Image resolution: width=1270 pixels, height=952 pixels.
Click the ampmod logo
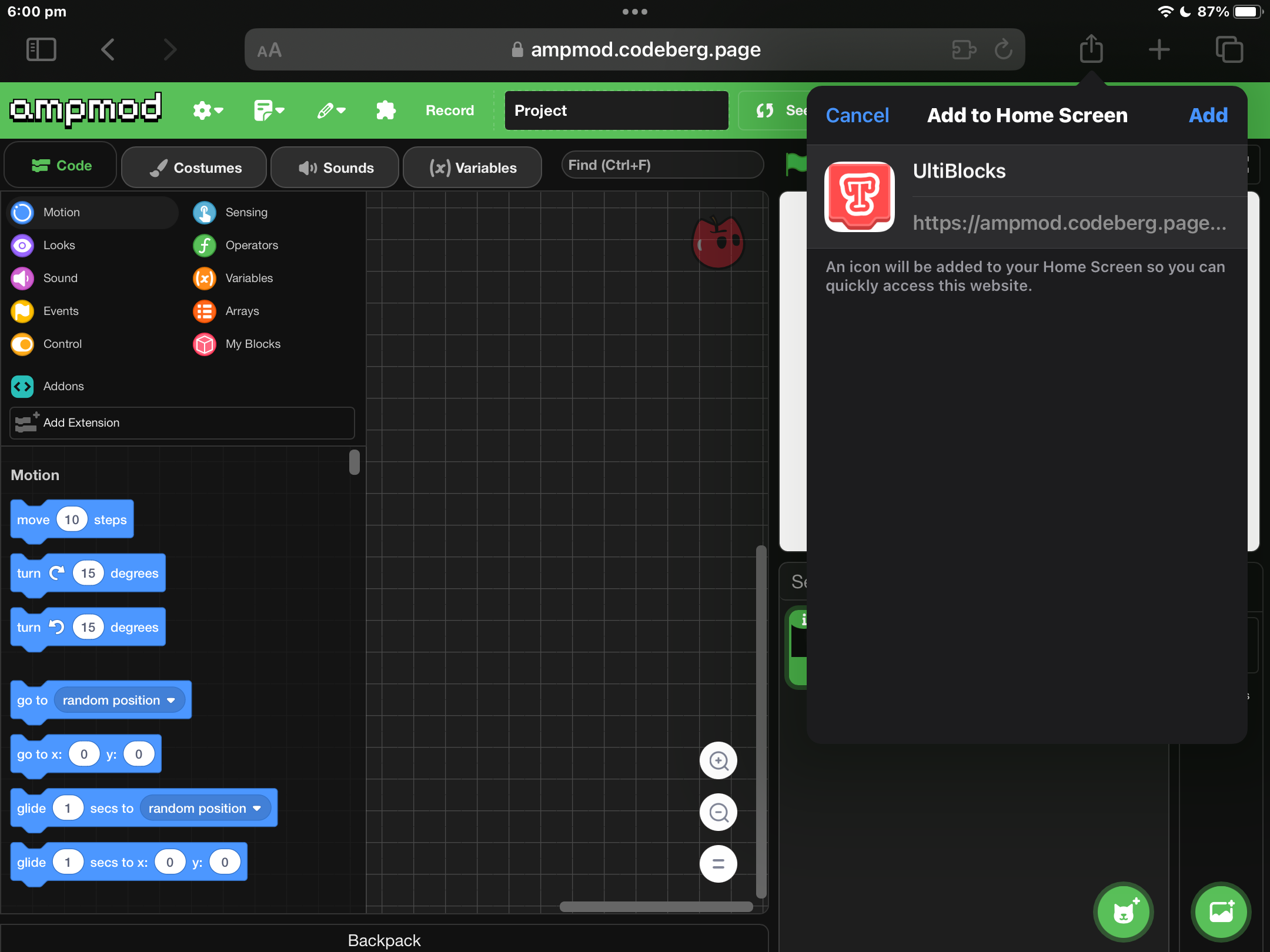coord(86,109)
